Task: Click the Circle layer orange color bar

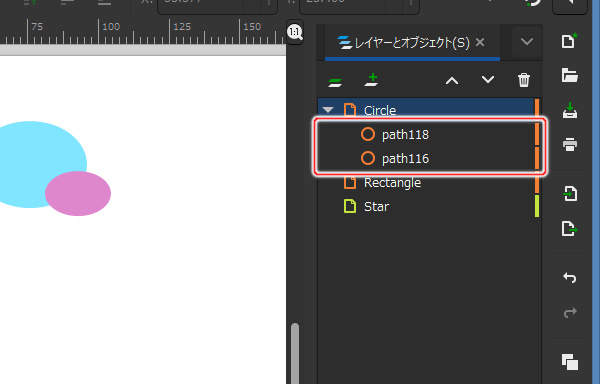Action: [537, 107]
